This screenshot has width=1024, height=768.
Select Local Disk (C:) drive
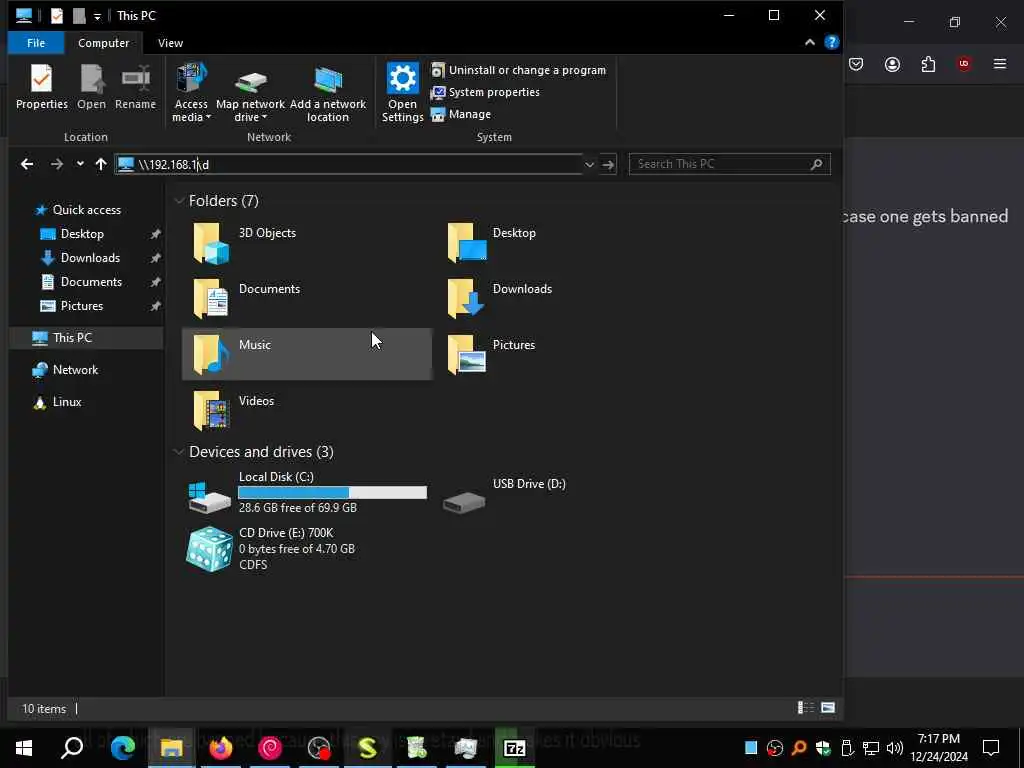307,493
